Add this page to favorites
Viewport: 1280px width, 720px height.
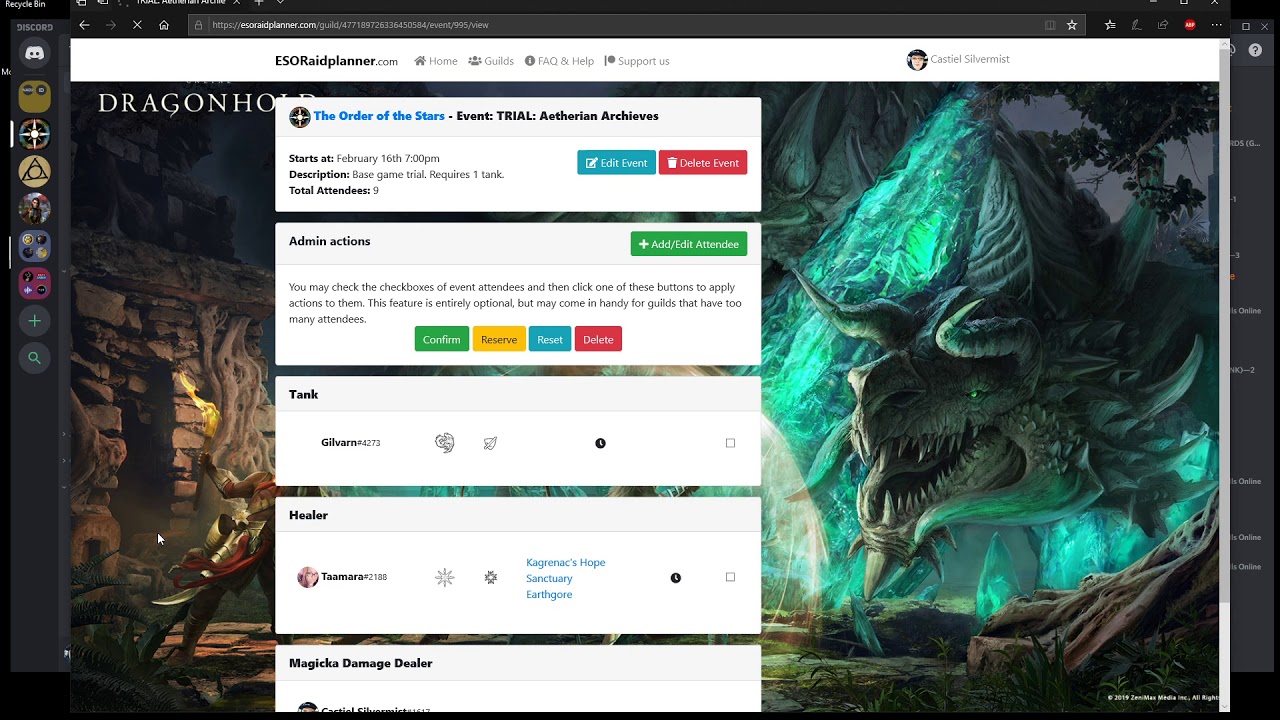click(x=1072, y=25)
